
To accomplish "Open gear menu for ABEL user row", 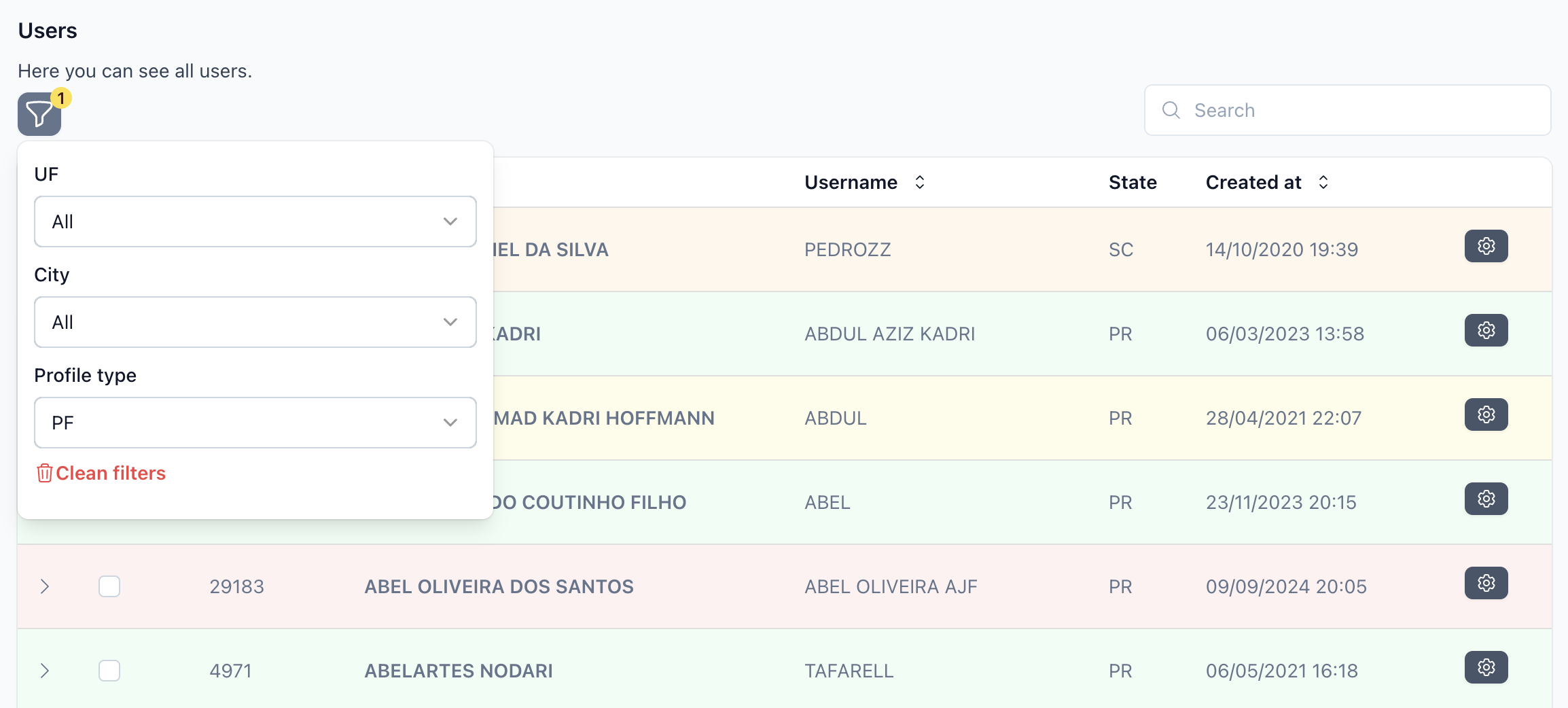I will (1486, 499).
